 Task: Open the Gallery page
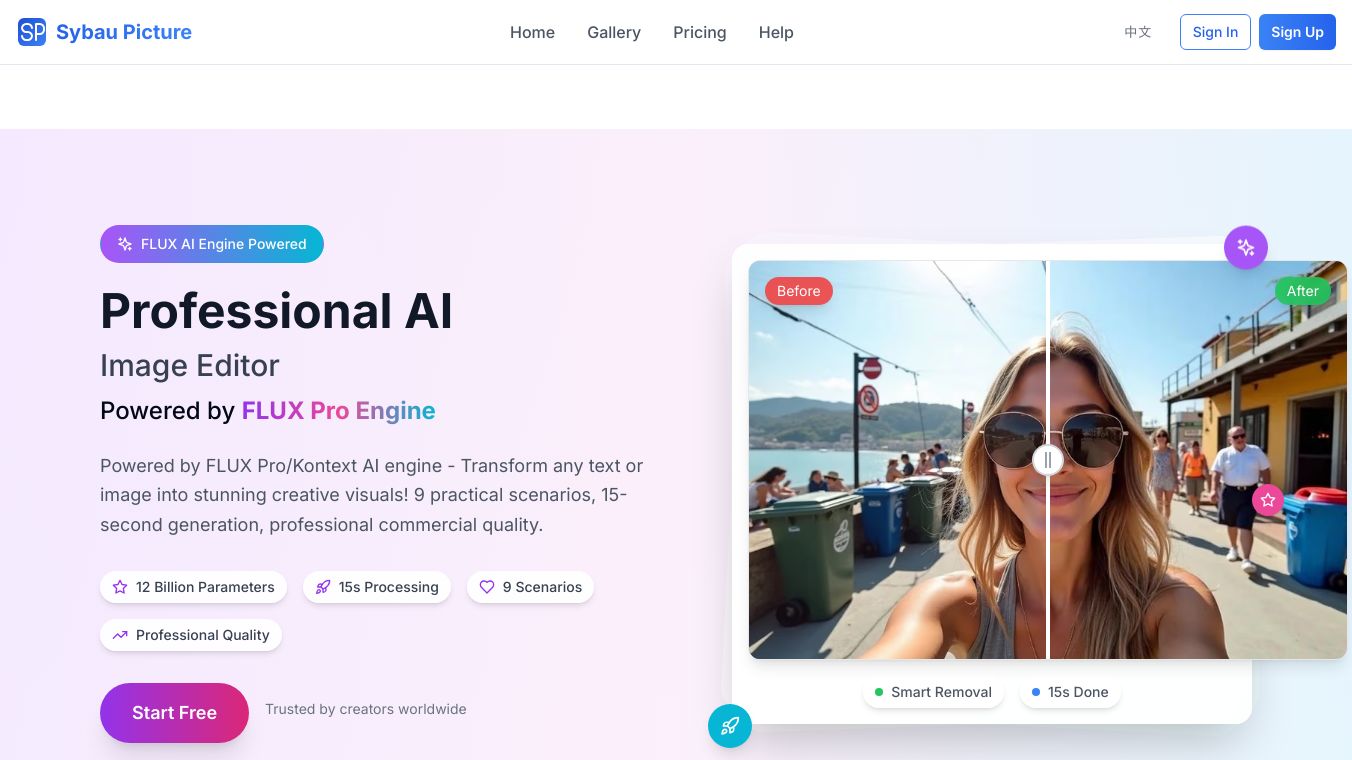pyautogui.click(x=614, y=32)
